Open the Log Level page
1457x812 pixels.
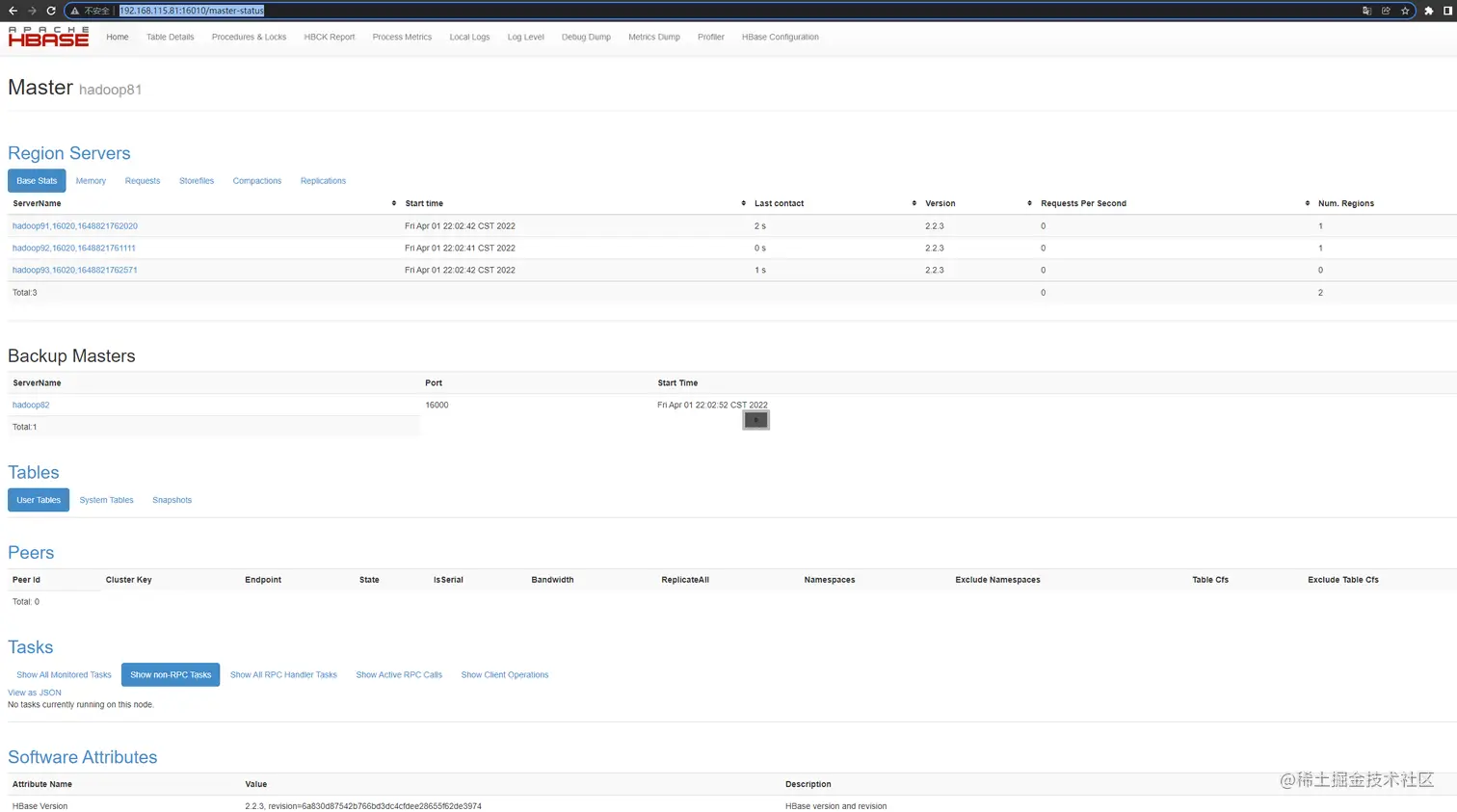pos(526,37)
